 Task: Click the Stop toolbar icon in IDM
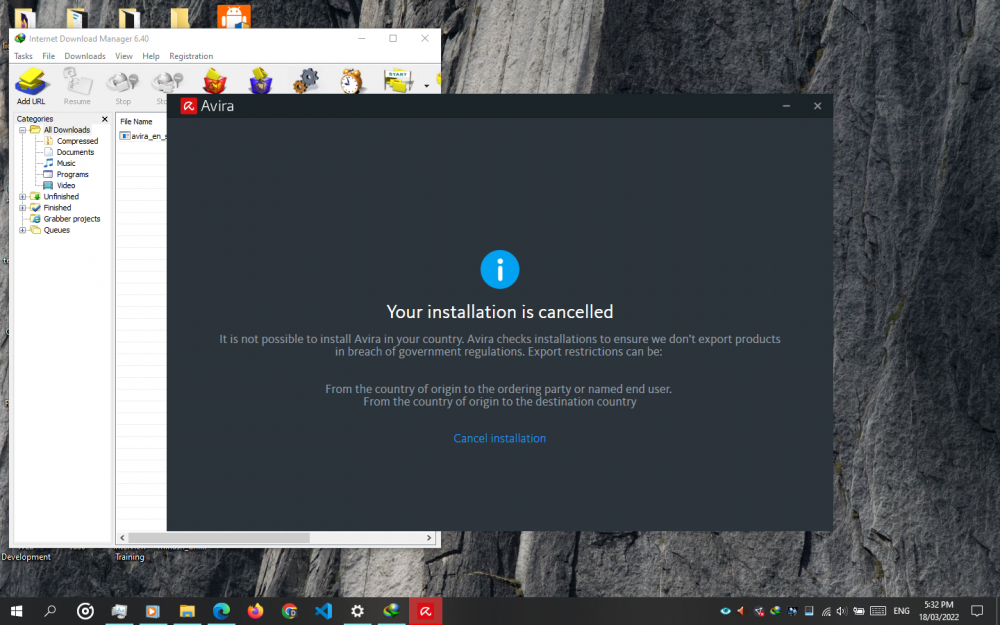123,86
